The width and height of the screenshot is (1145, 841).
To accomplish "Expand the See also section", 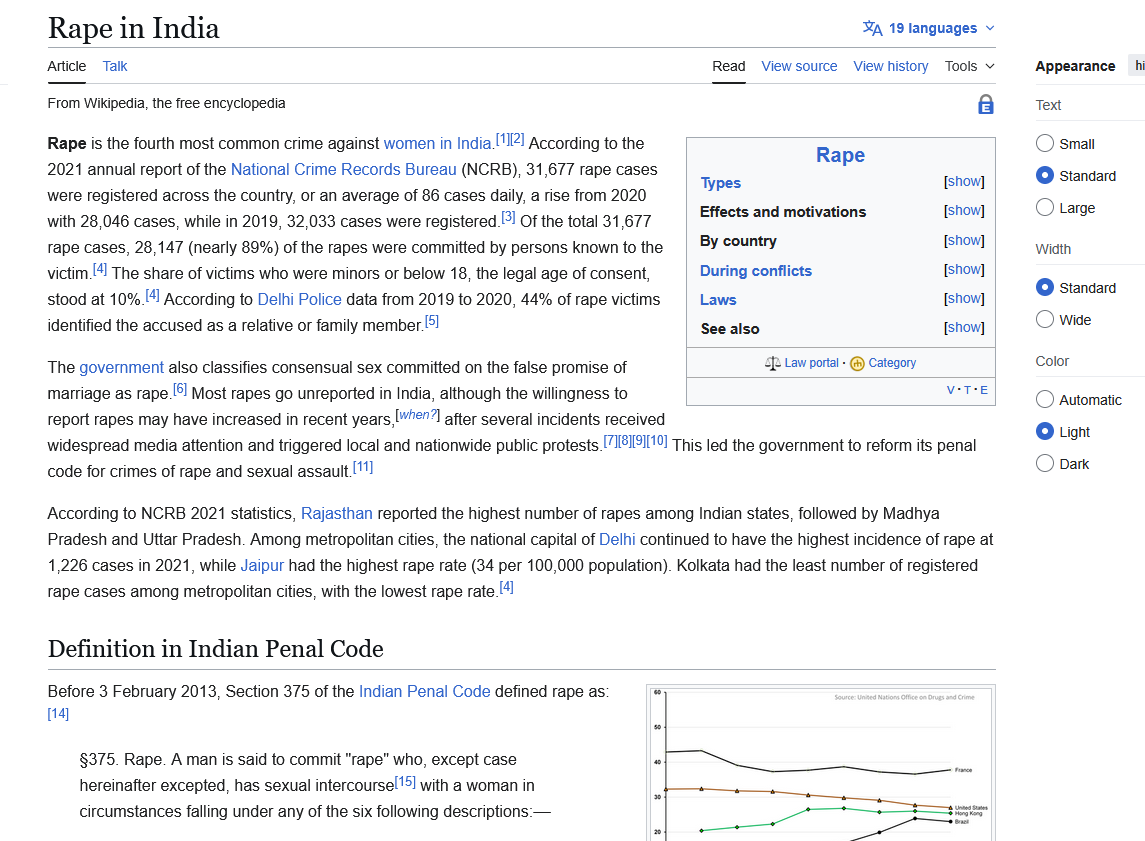I will pos(964,328).
